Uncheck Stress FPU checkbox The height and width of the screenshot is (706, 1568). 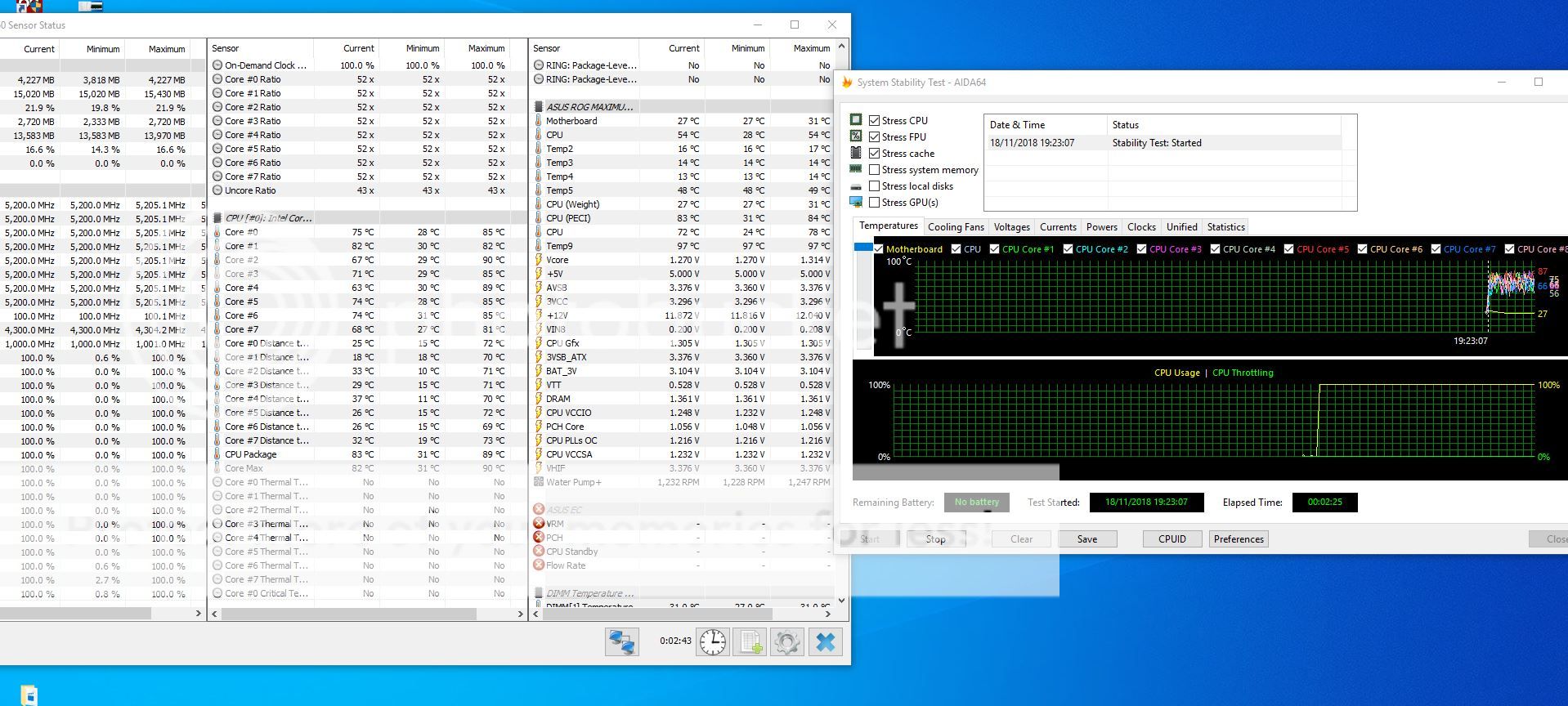tap(875, 136)
